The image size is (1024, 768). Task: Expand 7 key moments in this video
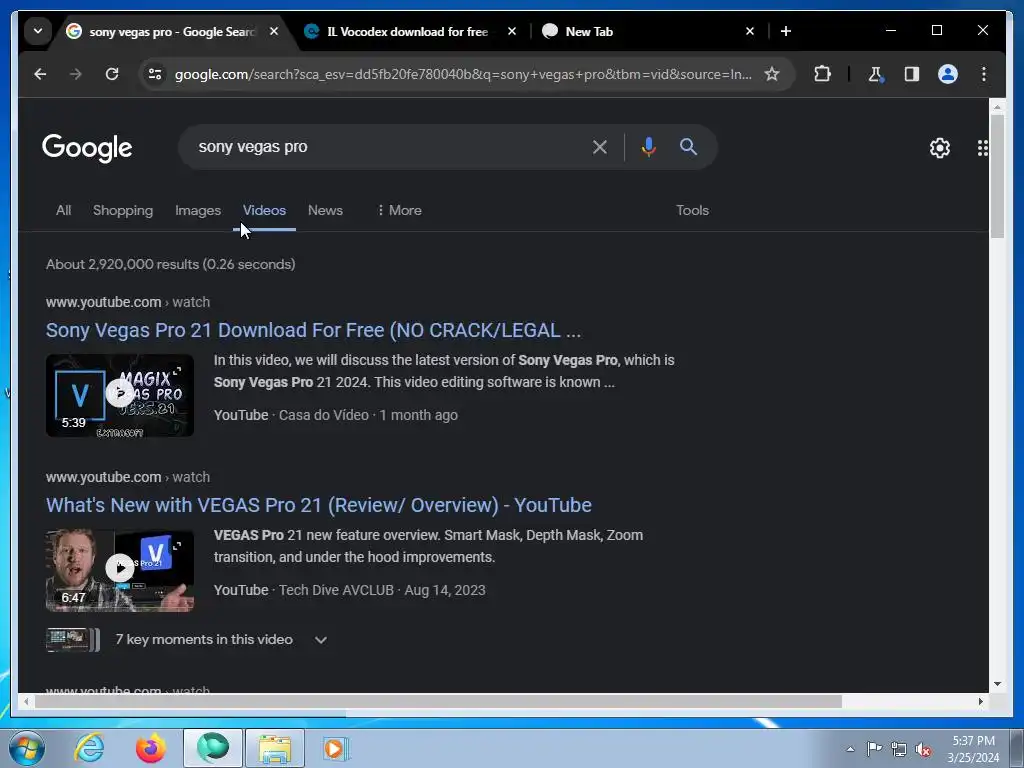pyautogui.click(x=321, y=640)
